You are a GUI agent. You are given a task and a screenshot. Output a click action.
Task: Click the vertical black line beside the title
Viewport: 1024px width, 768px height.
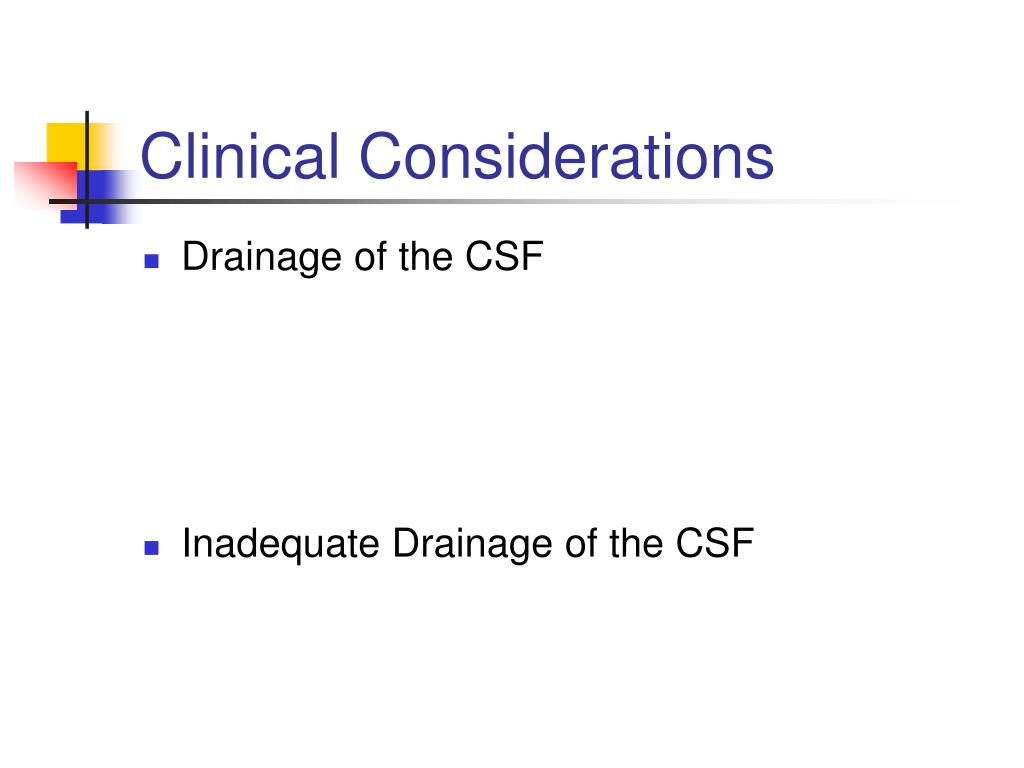(87, 170)
